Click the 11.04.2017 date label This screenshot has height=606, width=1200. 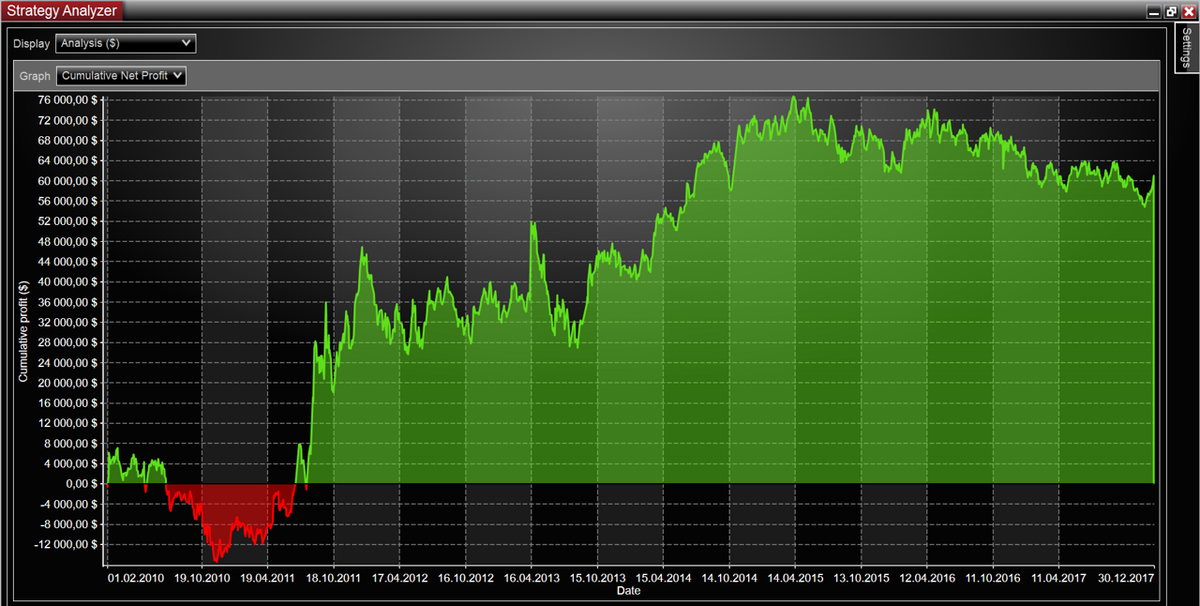(1060, 578)
